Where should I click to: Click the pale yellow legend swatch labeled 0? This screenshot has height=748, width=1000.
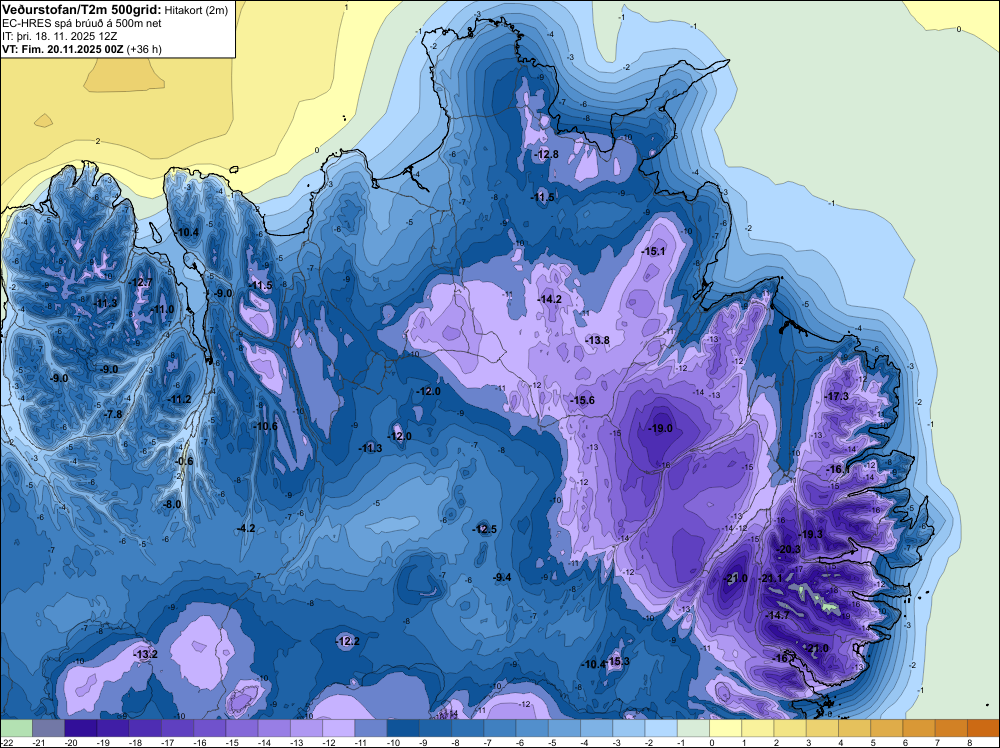(725, 728)
